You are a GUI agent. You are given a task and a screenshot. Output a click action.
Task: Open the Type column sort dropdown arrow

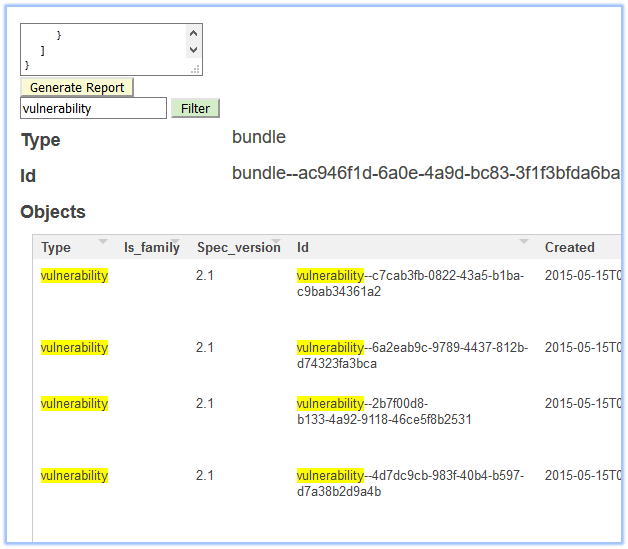pos(103,241)
